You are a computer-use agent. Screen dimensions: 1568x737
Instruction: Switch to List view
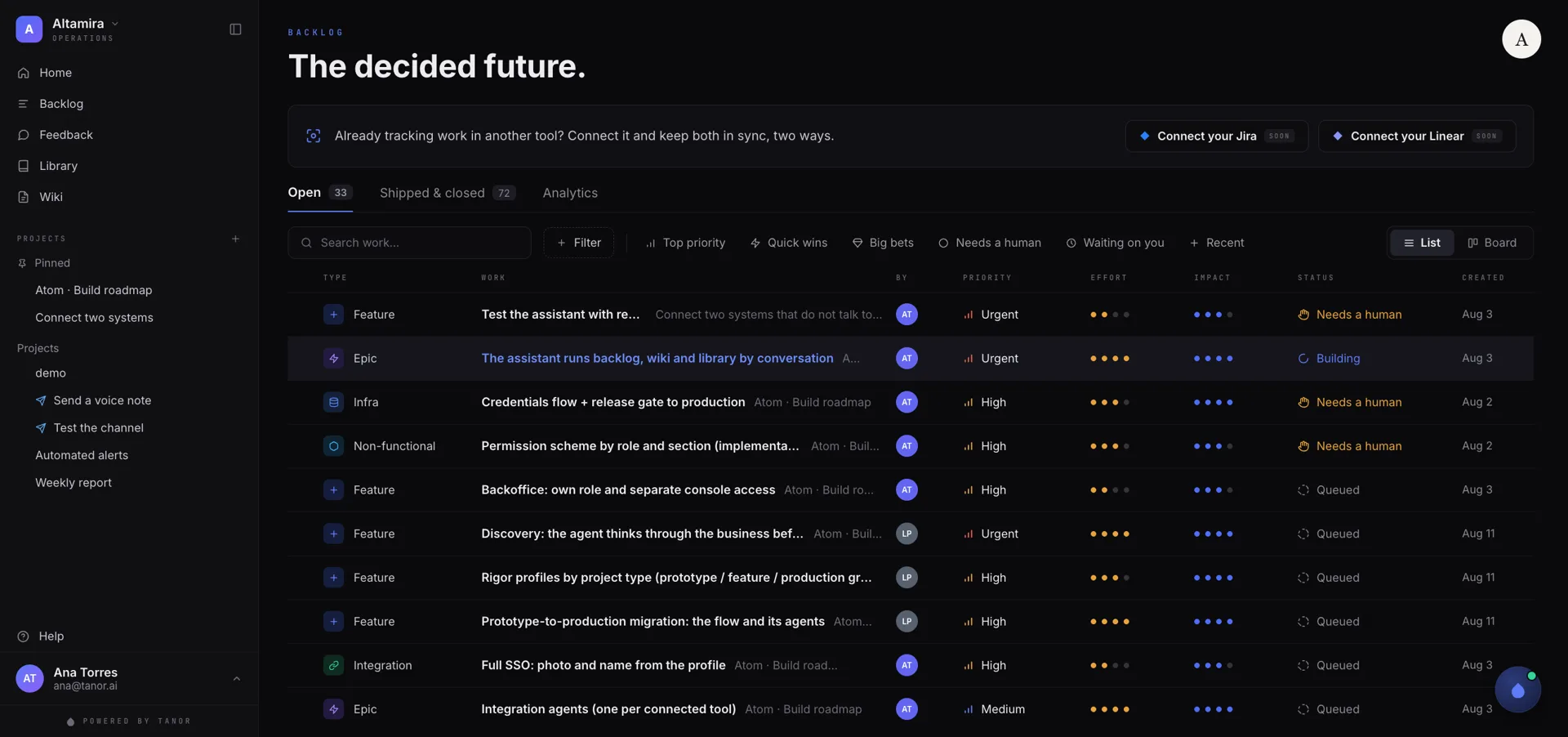pyautogui.click(x=1422, y=243)
